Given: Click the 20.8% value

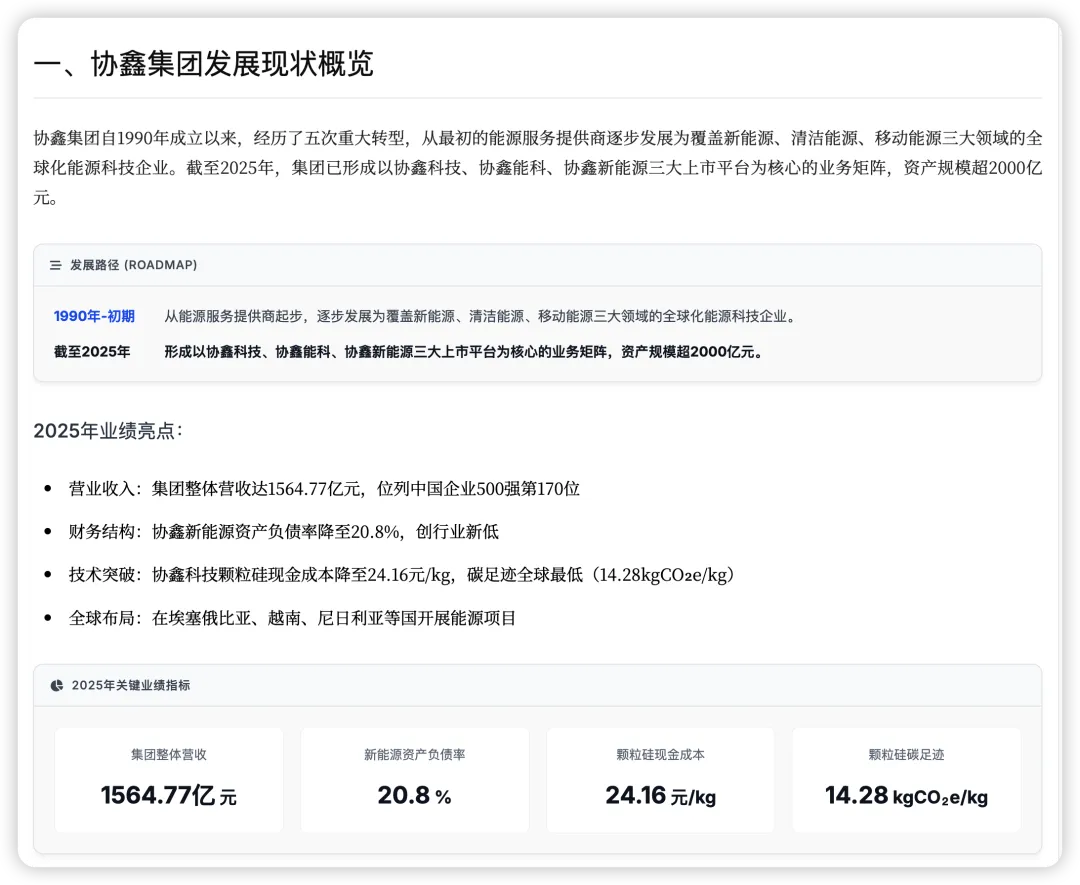Looking at the screenshot, I should pos(415,795).
